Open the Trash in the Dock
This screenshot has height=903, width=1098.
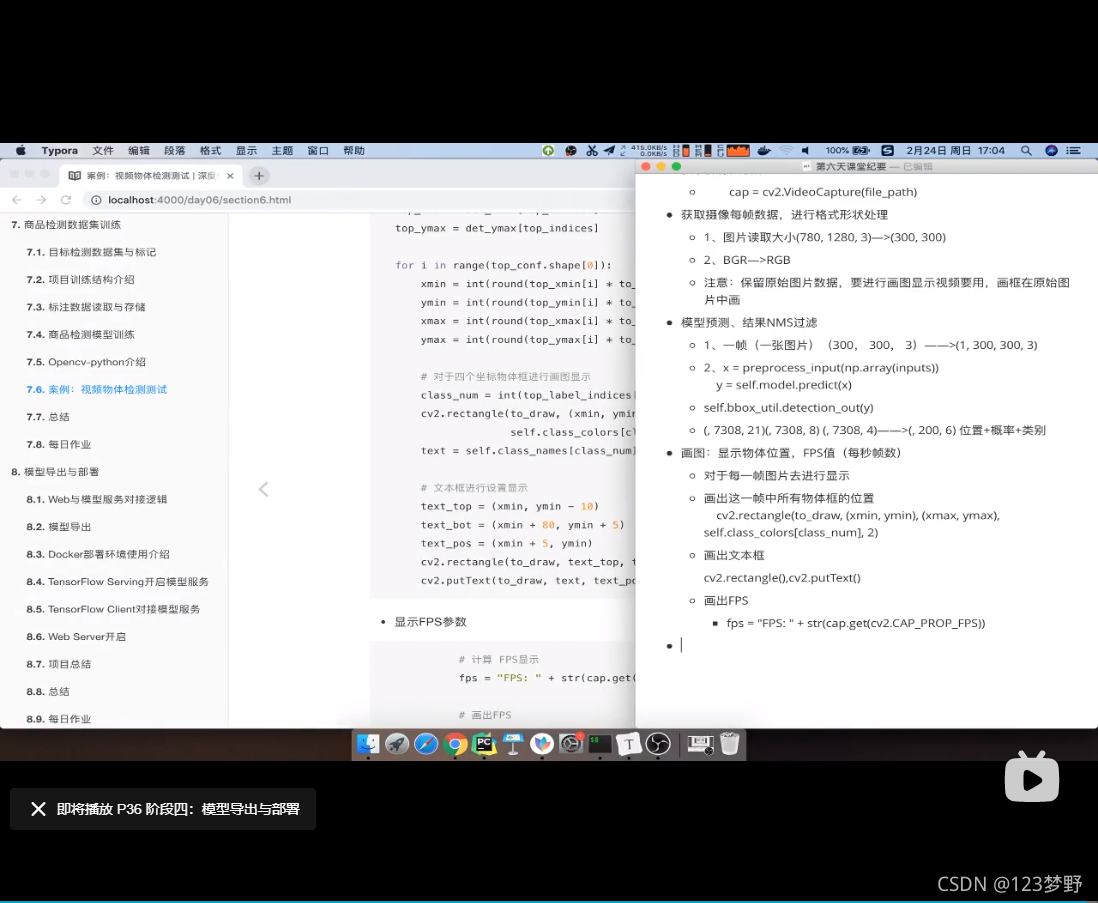[x=729, y=743]
